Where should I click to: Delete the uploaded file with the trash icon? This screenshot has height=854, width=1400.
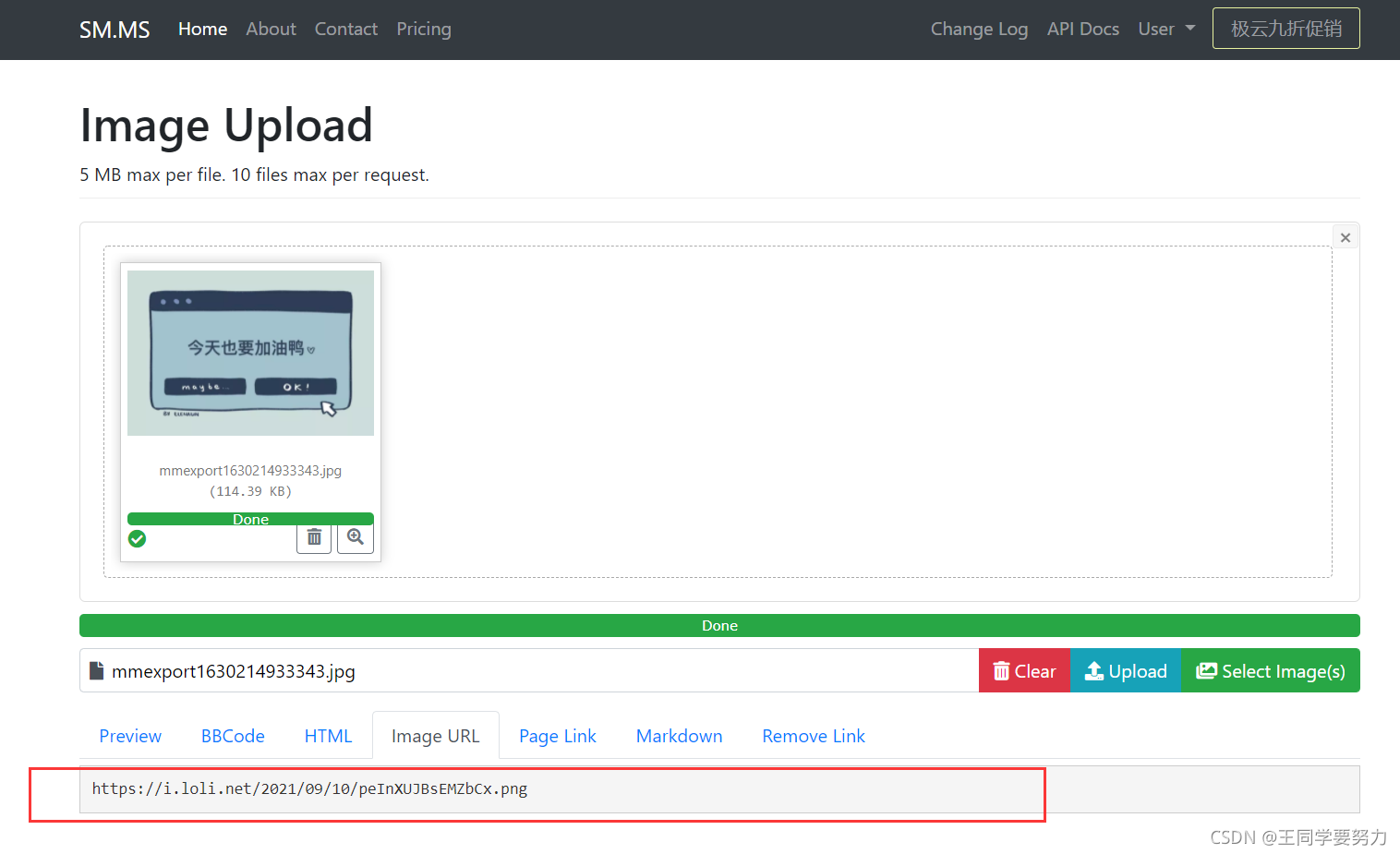coord(314,537)
